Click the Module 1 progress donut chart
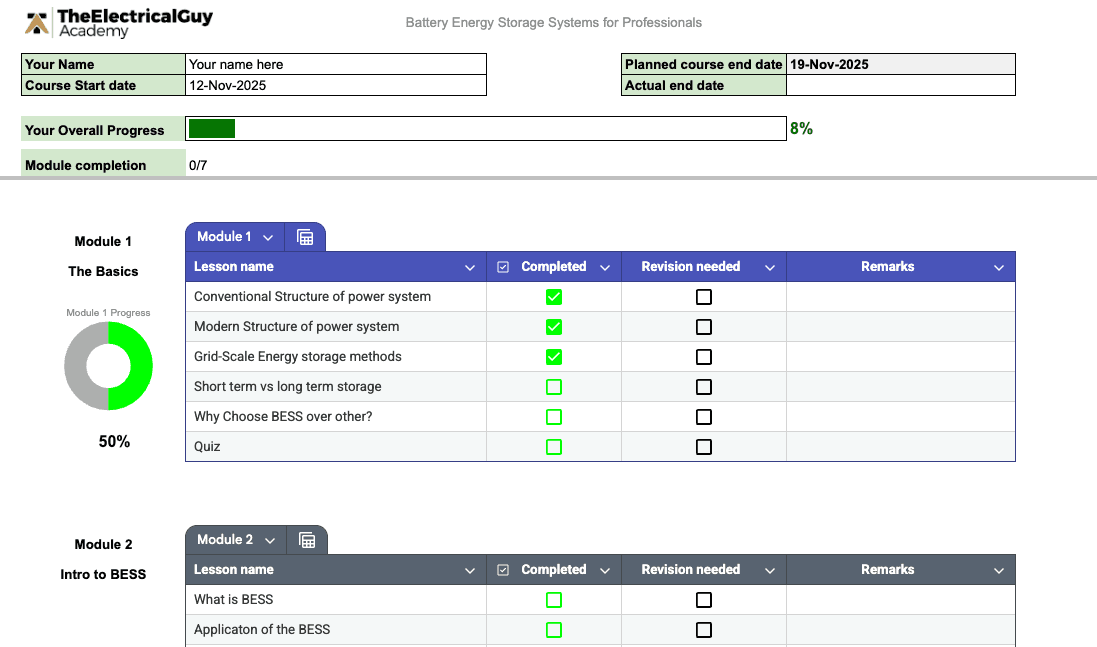1097x647 pixels. [x=108, y=366]
